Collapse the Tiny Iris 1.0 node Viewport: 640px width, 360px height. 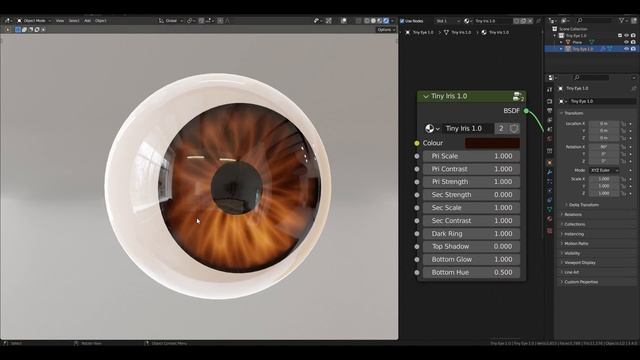pyautogui.click(x=426, y=97)
